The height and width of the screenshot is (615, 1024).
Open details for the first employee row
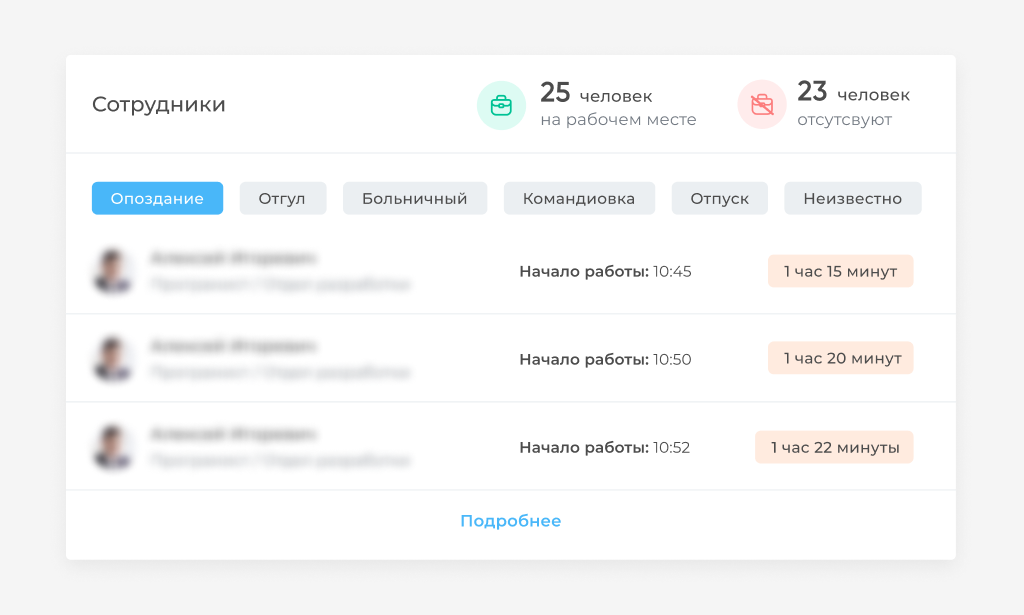point(400,271)
